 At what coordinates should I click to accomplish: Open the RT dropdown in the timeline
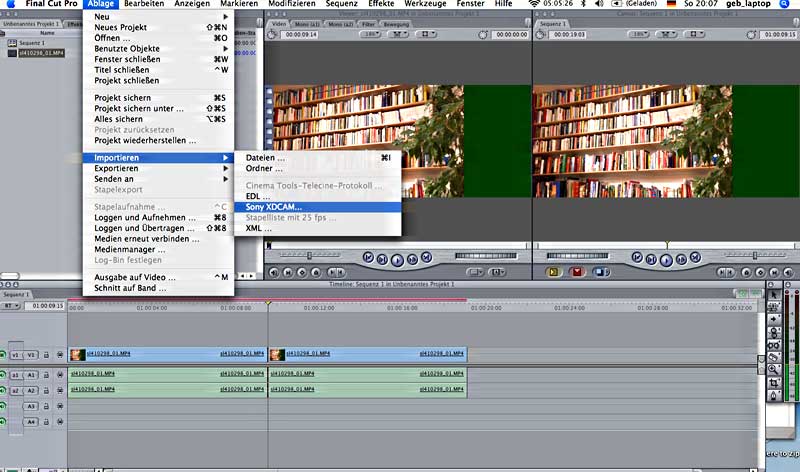coord(12,306)
